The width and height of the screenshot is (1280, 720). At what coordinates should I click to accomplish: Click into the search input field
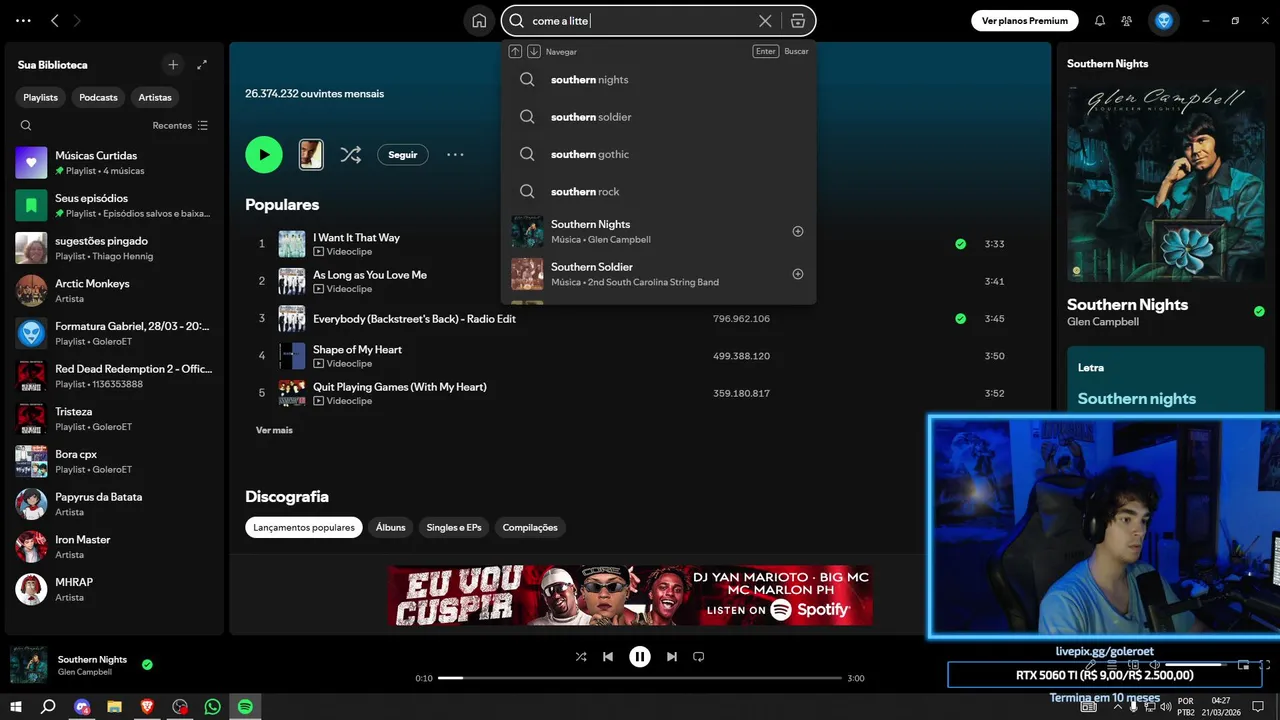(642, 21)
